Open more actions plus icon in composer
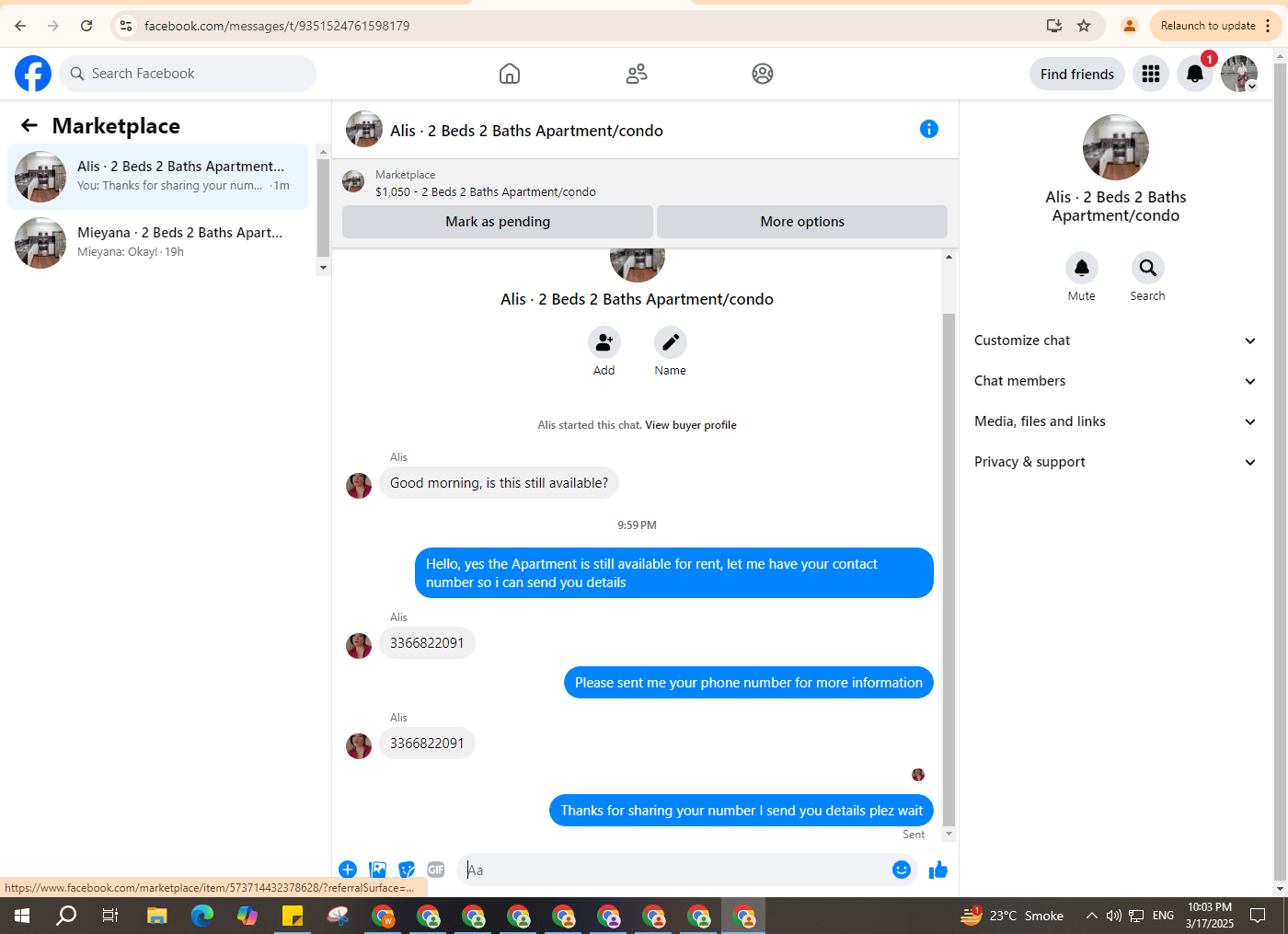This screenshot has width=1288, height=934. (348, 870)
